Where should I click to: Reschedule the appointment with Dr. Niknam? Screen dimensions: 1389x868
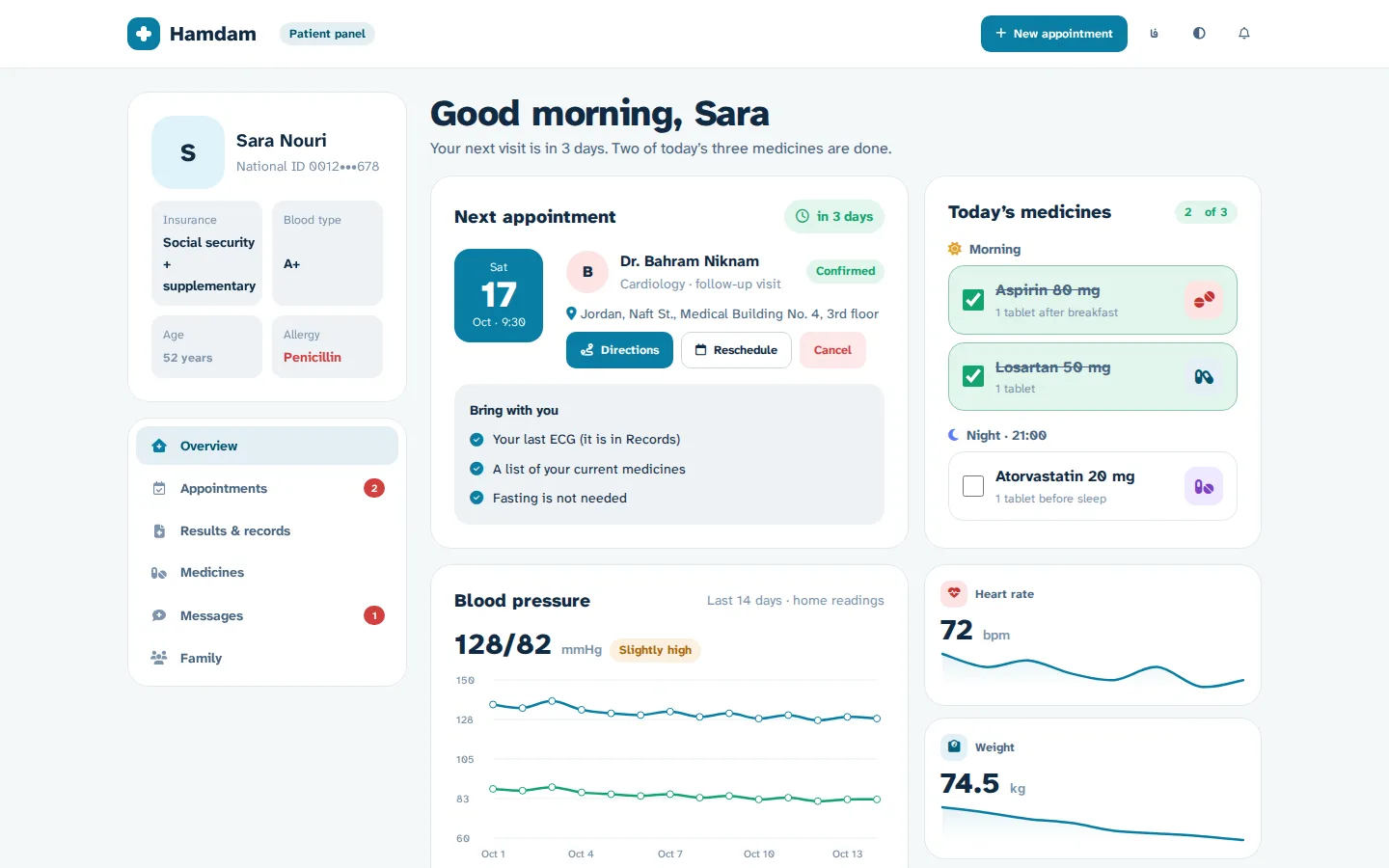point(736,350)
